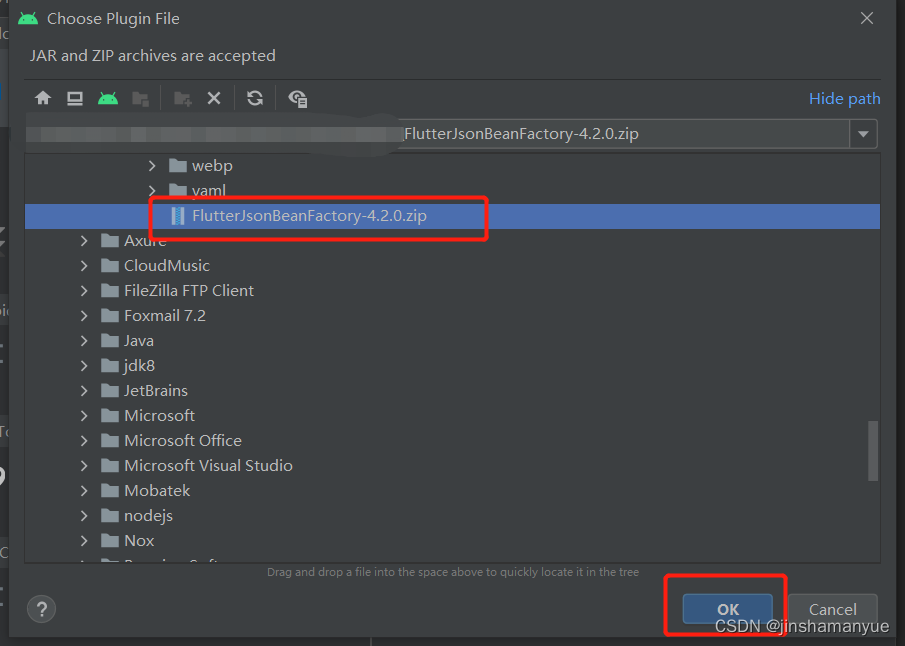
Task: Expand the webp folder
Action: (x=150, y=165)
